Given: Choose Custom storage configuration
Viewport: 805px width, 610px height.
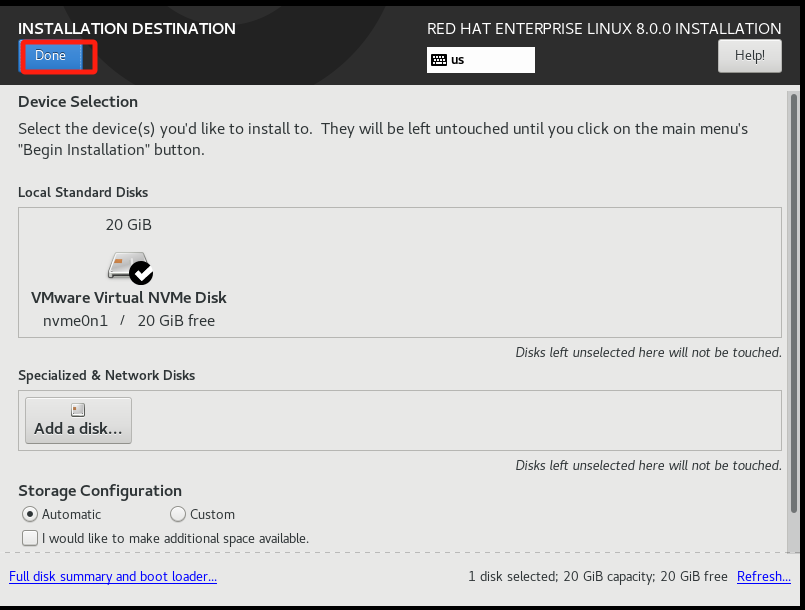Looking at the screenshot, I should point(178,514).
